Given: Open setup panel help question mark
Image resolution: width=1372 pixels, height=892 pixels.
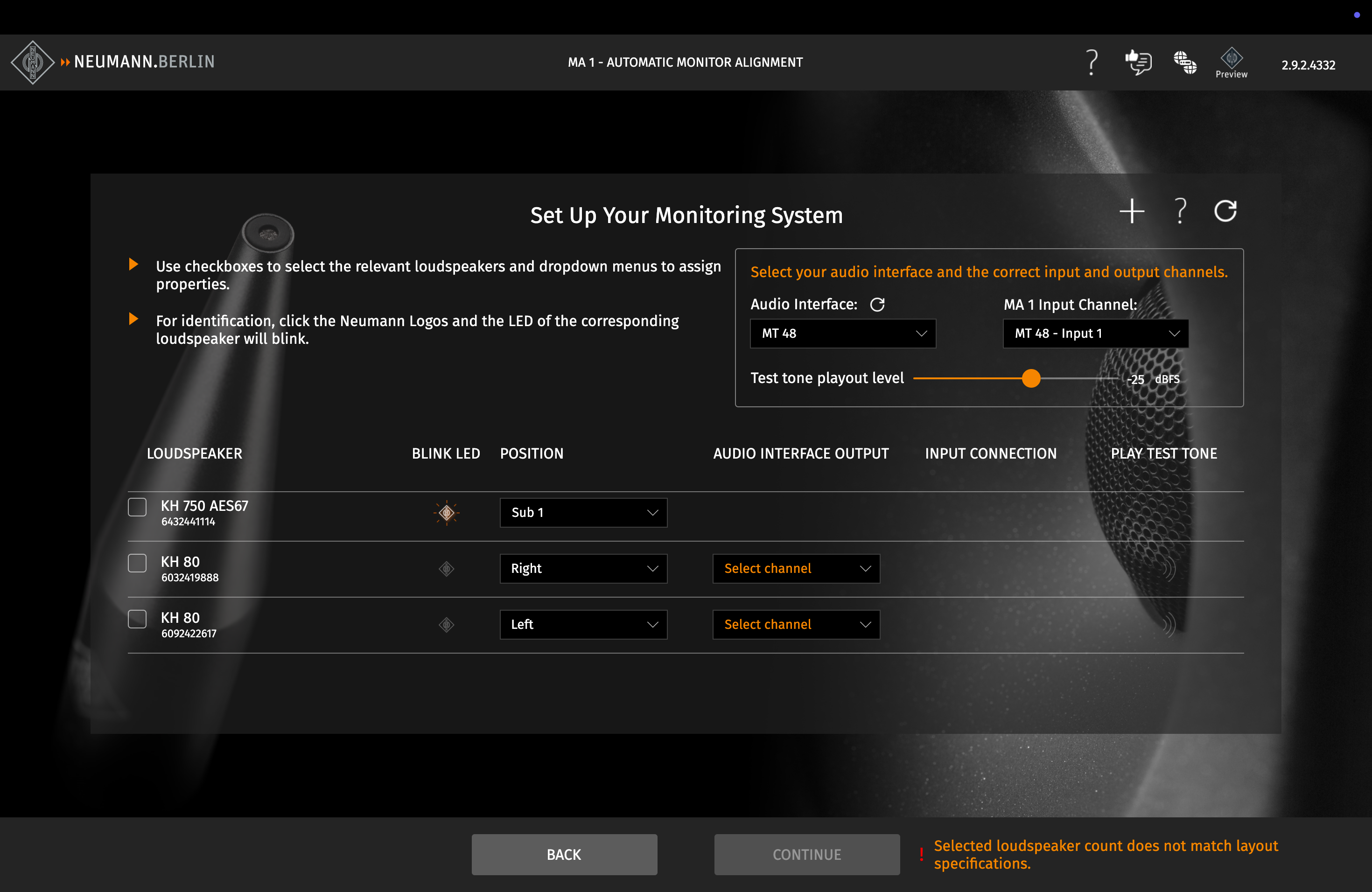Looking at the screenshot, I should pyautogui.click(x=1180, y=211).
